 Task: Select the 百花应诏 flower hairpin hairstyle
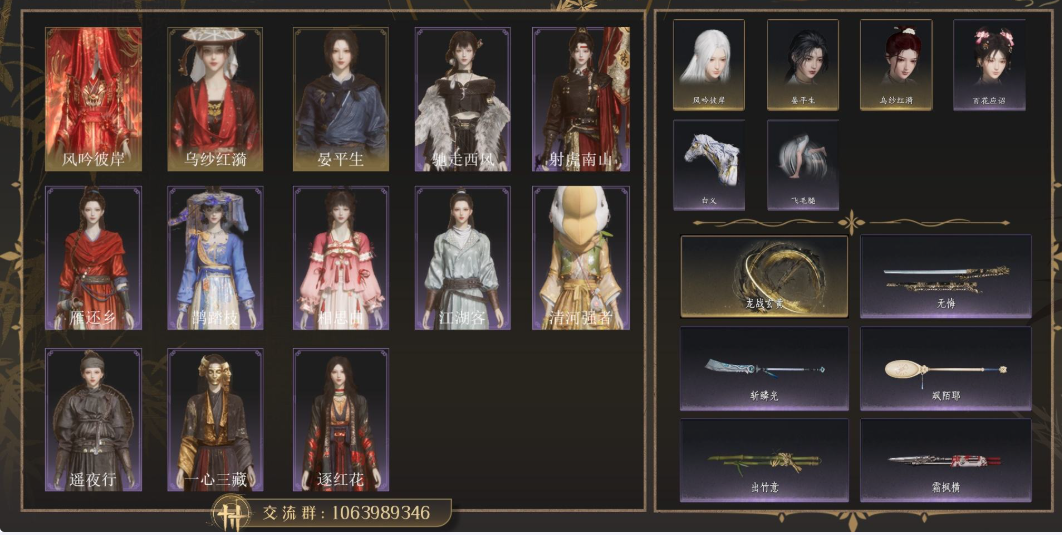click(989, 64)
